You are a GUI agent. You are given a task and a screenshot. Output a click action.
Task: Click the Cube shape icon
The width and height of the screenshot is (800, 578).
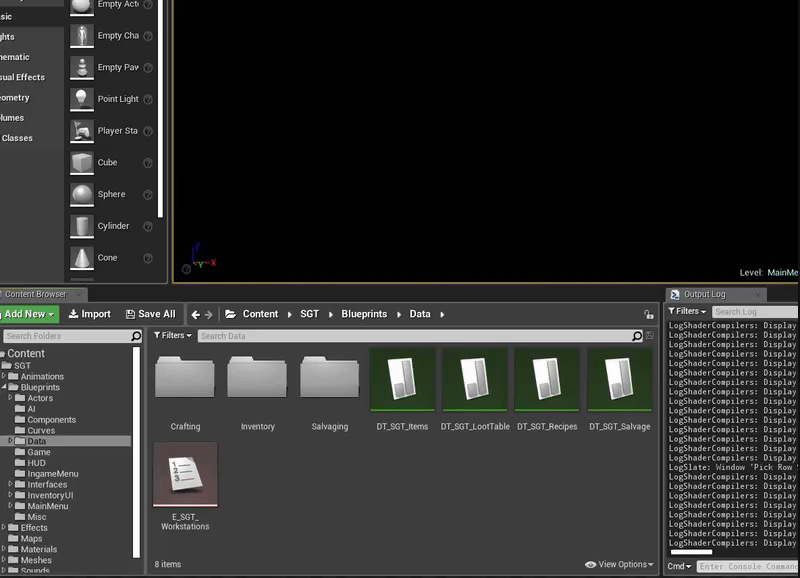click(82, 162)
